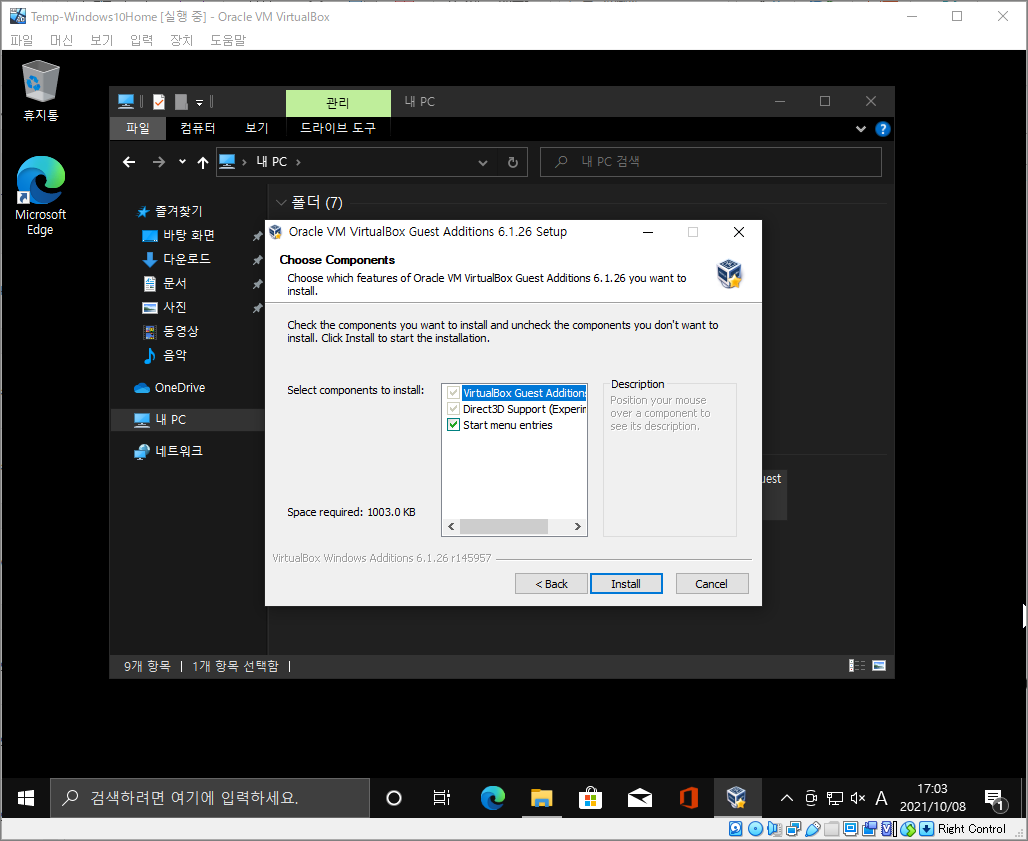
Task: Uncheck the Start menu entries checkbox
Action: [x=453, y=425]
